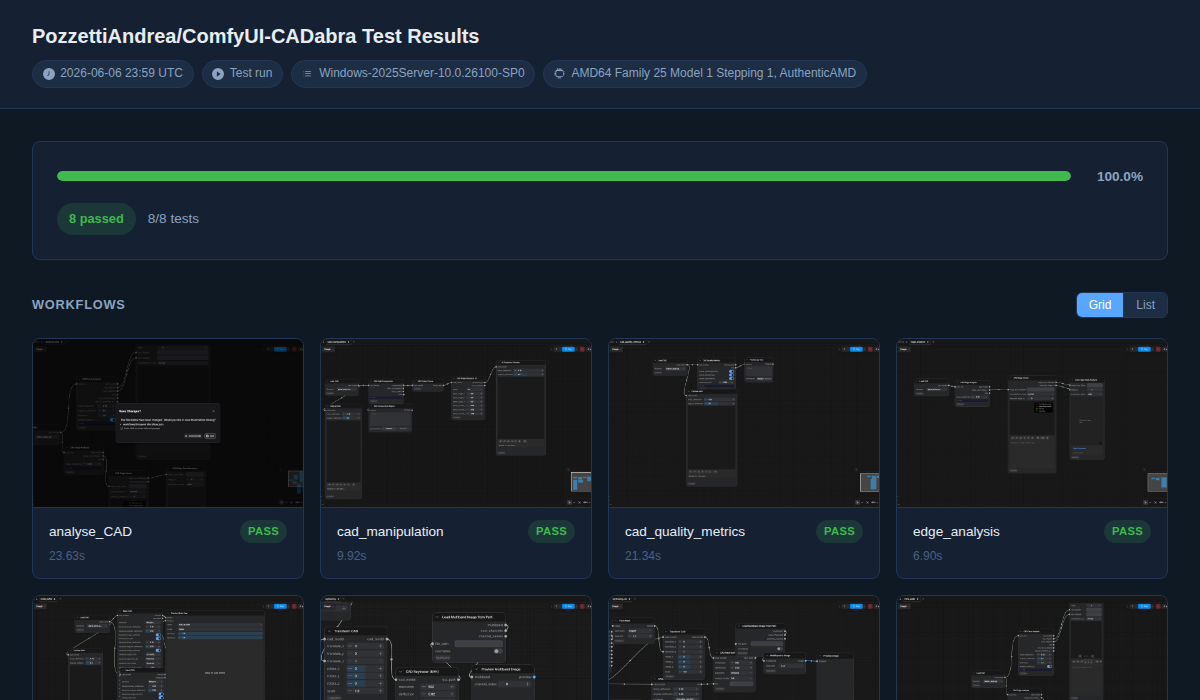Click the PASS badge on cad_quality_metrics
Screen dimensions: 1200x700
point(839,532)
